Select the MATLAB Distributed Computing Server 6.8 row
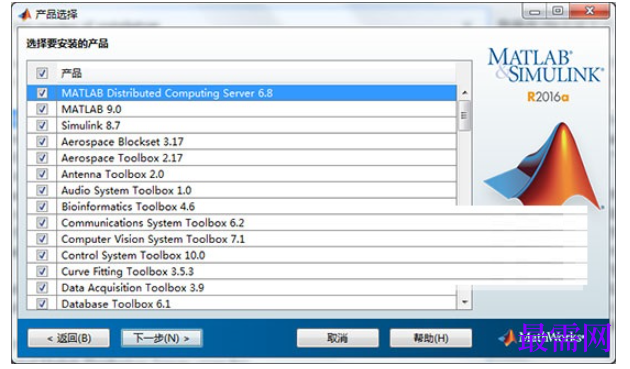630x369 pixels. [242, 93]
